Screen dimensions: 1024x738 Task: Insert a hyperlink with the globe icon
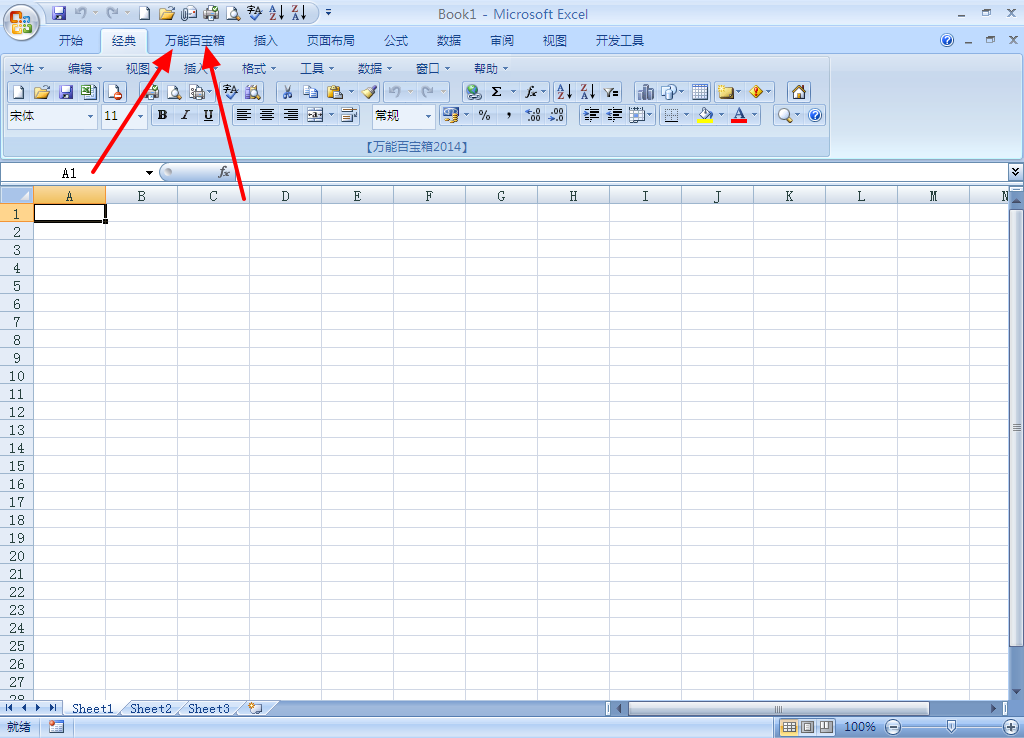[473, 92]
